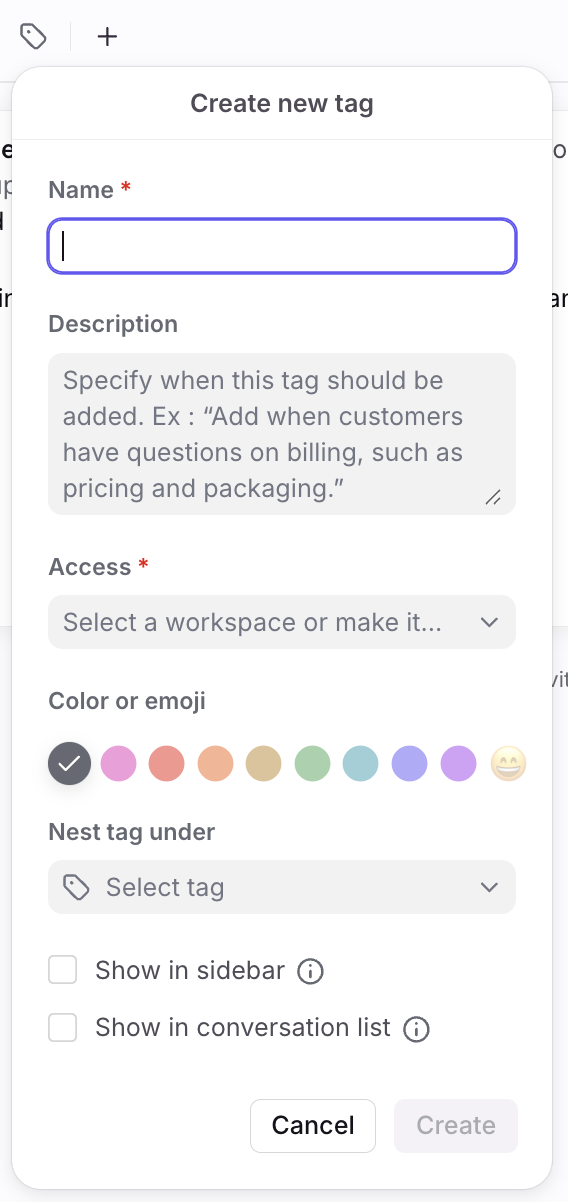
Task: Click the Cancel button
Action: click(x=313, y=1126)
